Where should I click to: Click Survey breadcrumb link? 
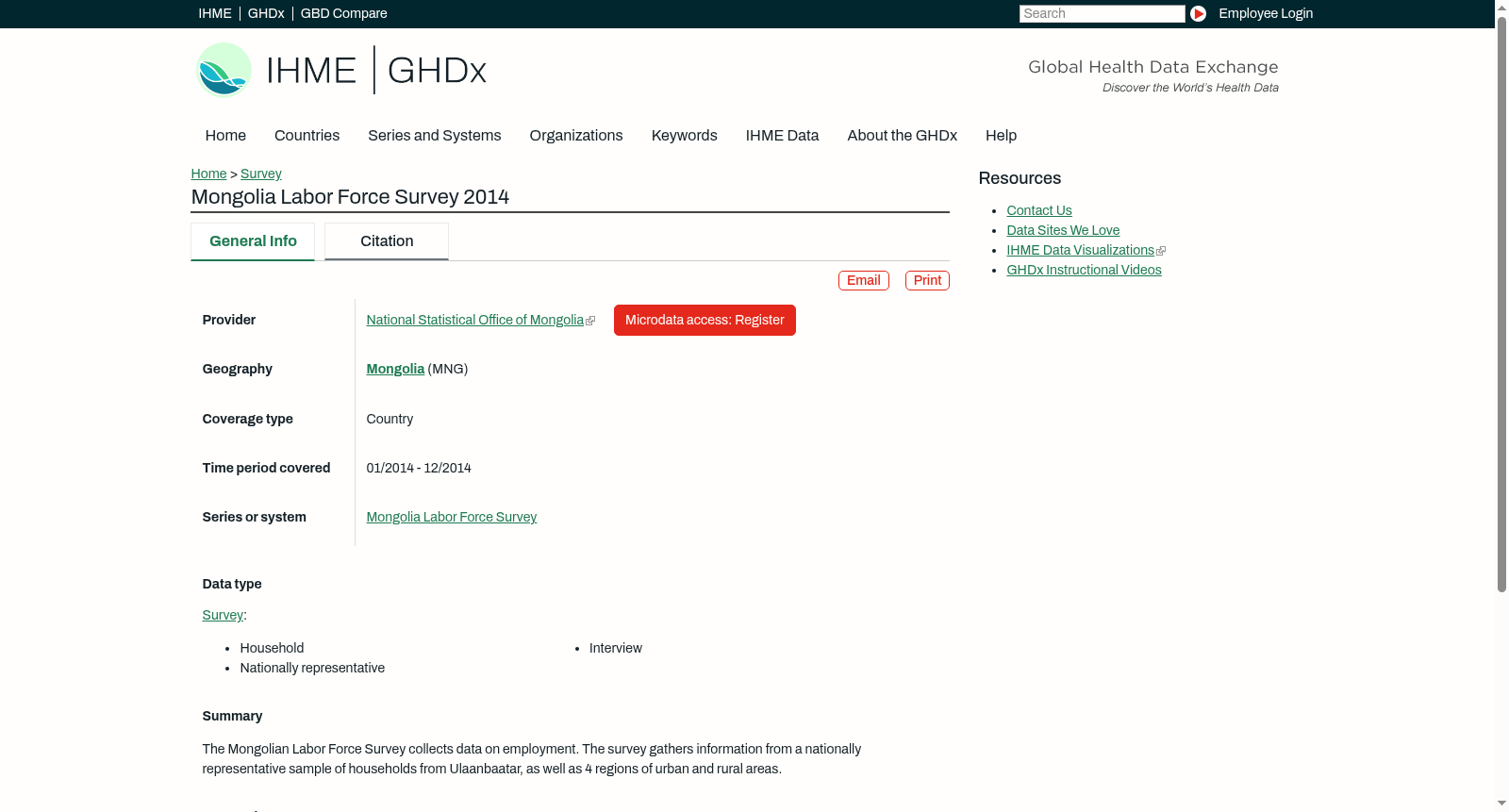[x=261, y=174]
